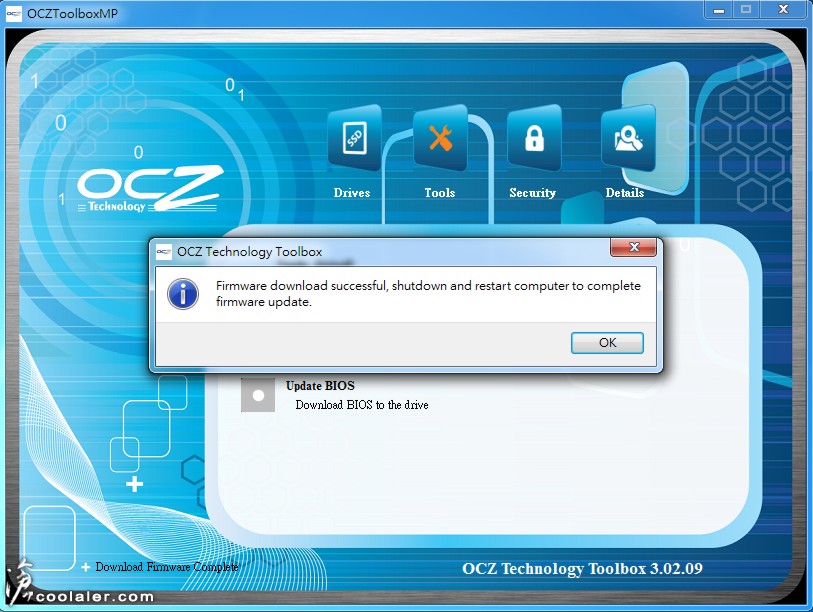Click the blue information icon in dialog
Viewport: 813px width, 612px height.
click(183, 294)
